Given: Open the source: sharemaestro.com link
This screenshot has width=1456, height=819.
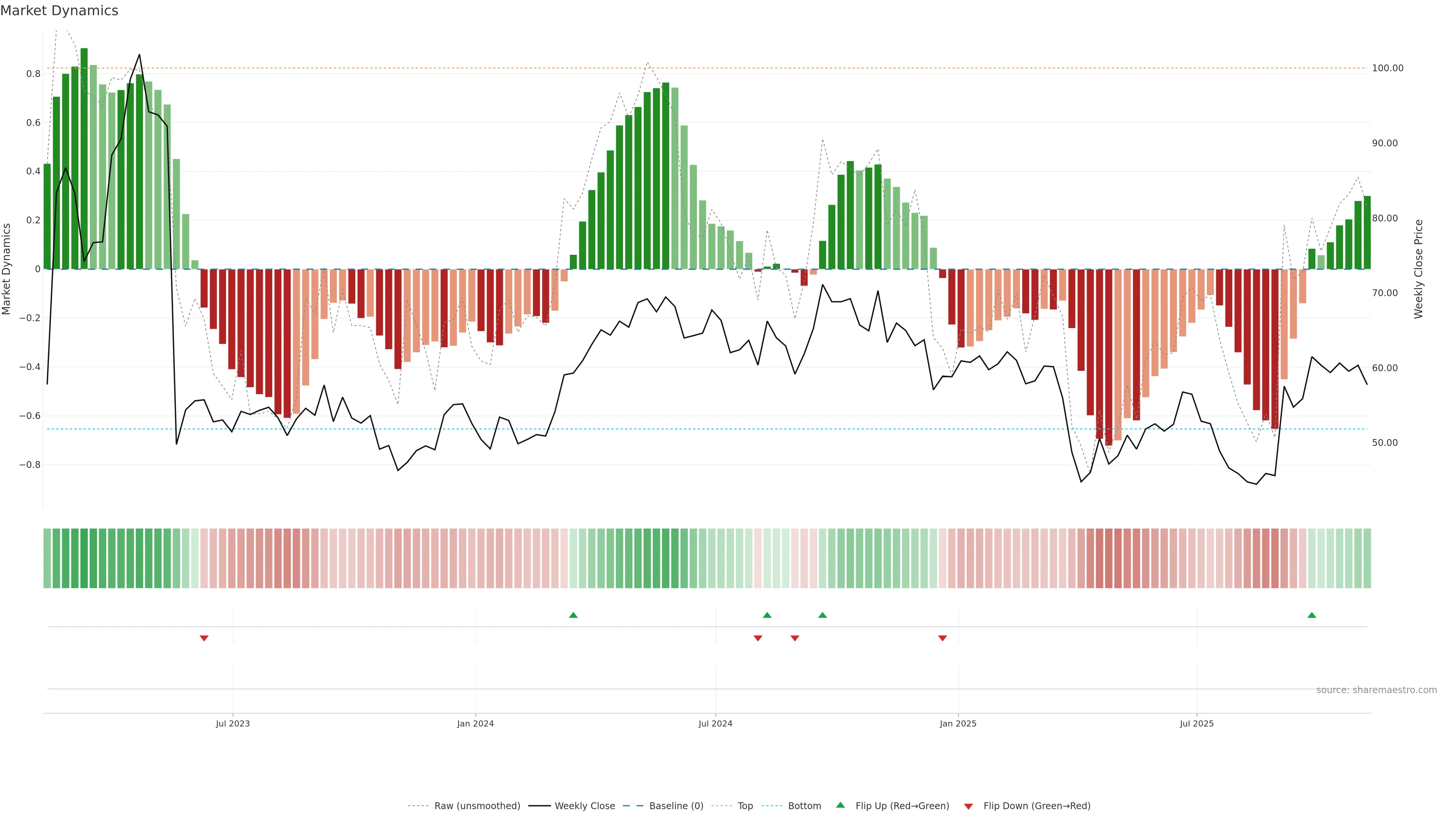Looking at the screenshot, I should coord(1376,690).
